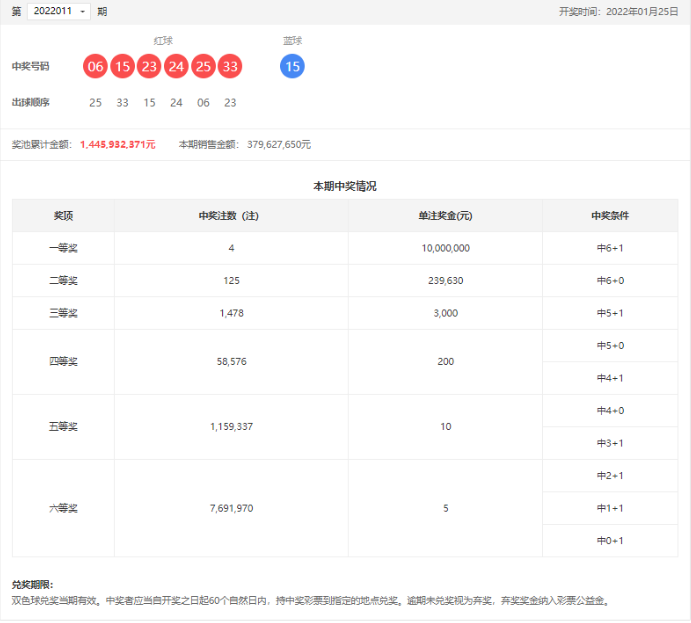Click the 中奖条件 column header
The image size is (691, 623).
pos(610,215)
